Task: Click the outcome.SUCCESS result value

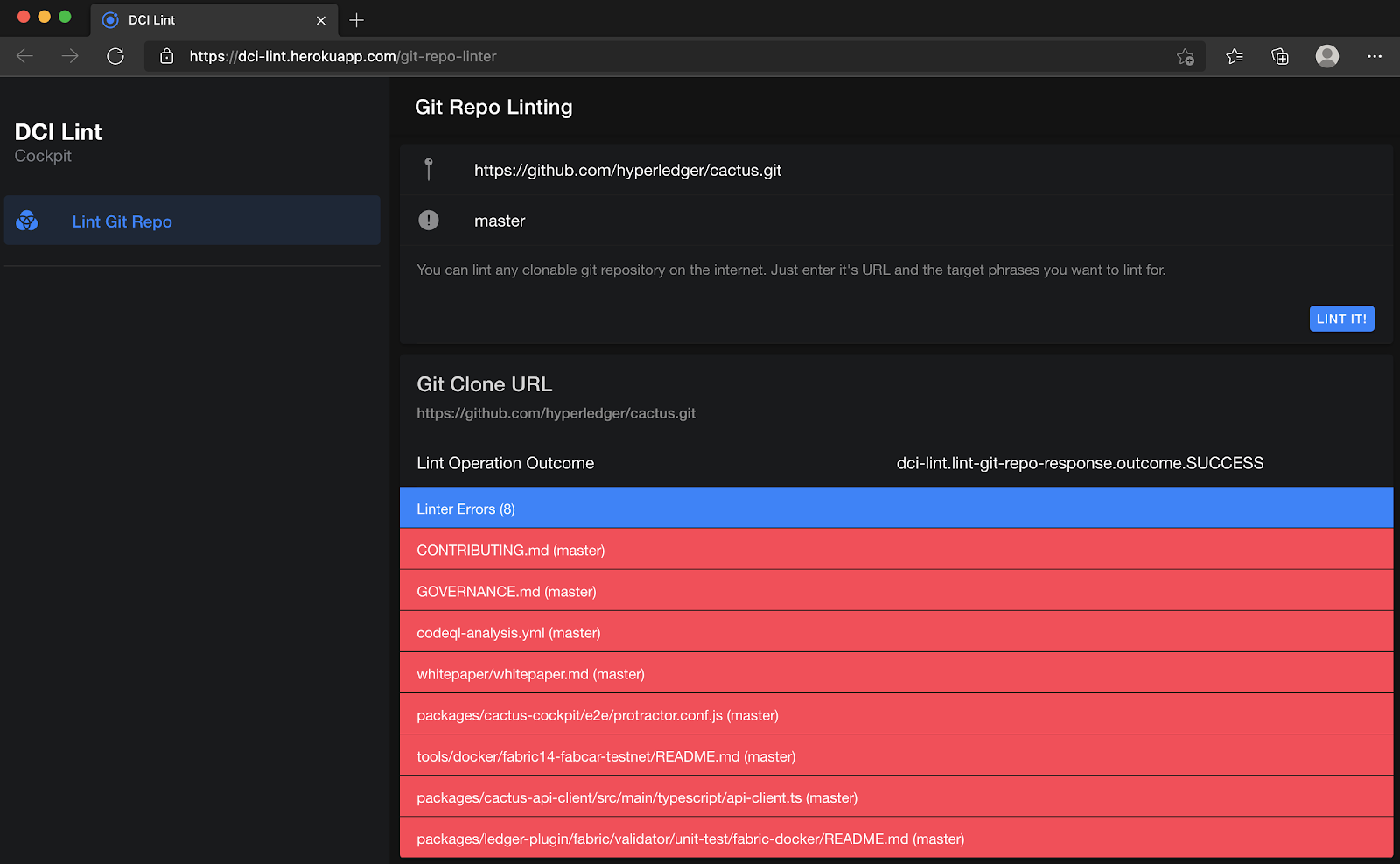Action: coord(1080,463)
